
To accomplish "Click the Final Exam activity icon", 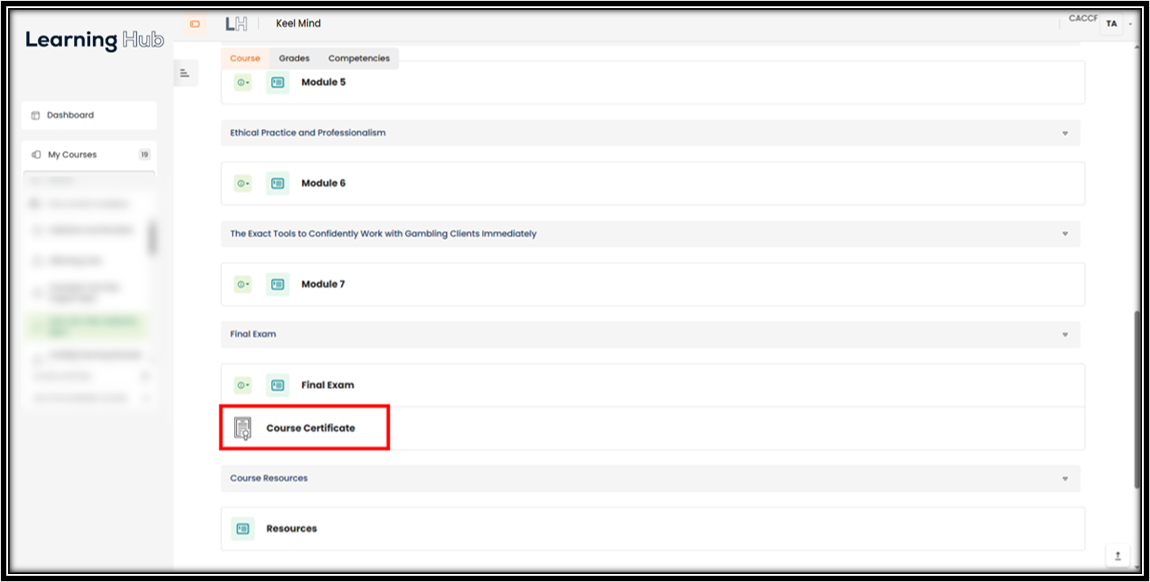I will (277, 385).
